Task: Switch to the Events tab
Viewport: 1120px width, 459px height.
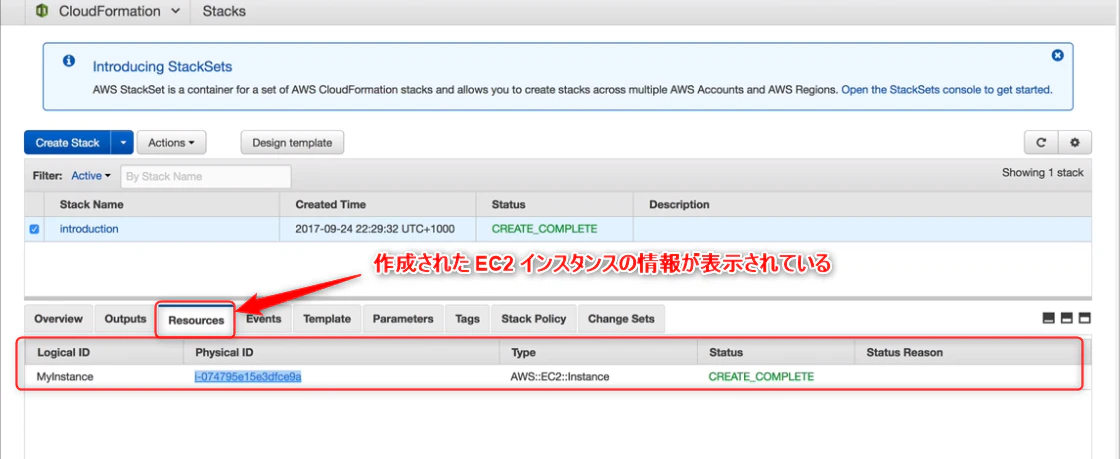Action: (x=264, y=319)
